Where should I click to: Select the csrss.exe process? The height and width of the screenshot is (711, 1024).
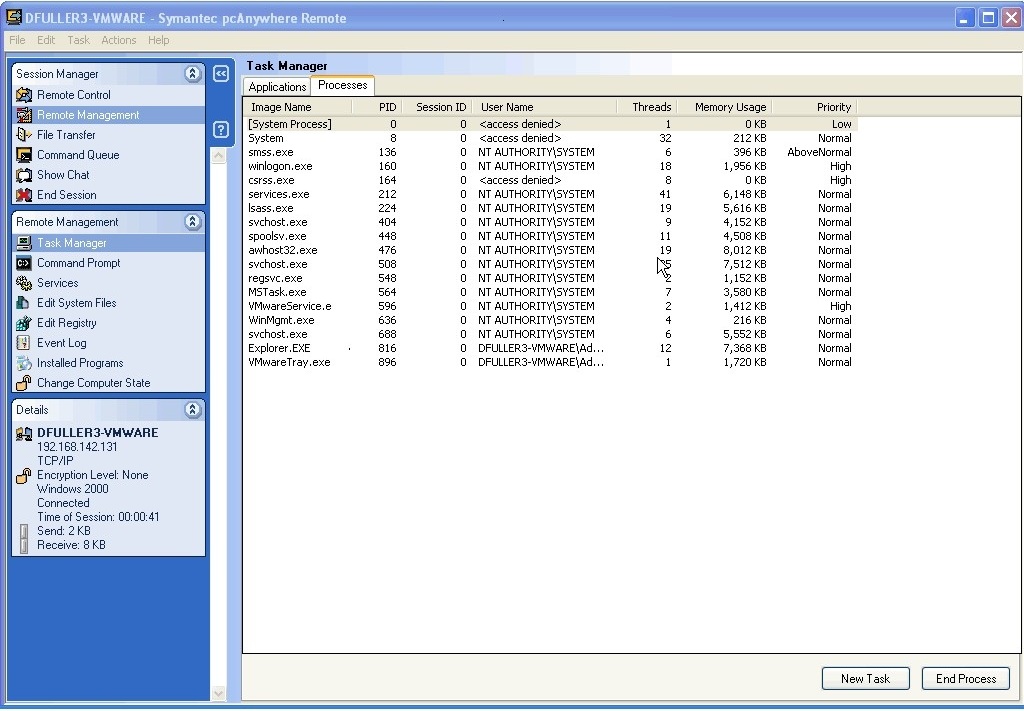coord(551,180)
